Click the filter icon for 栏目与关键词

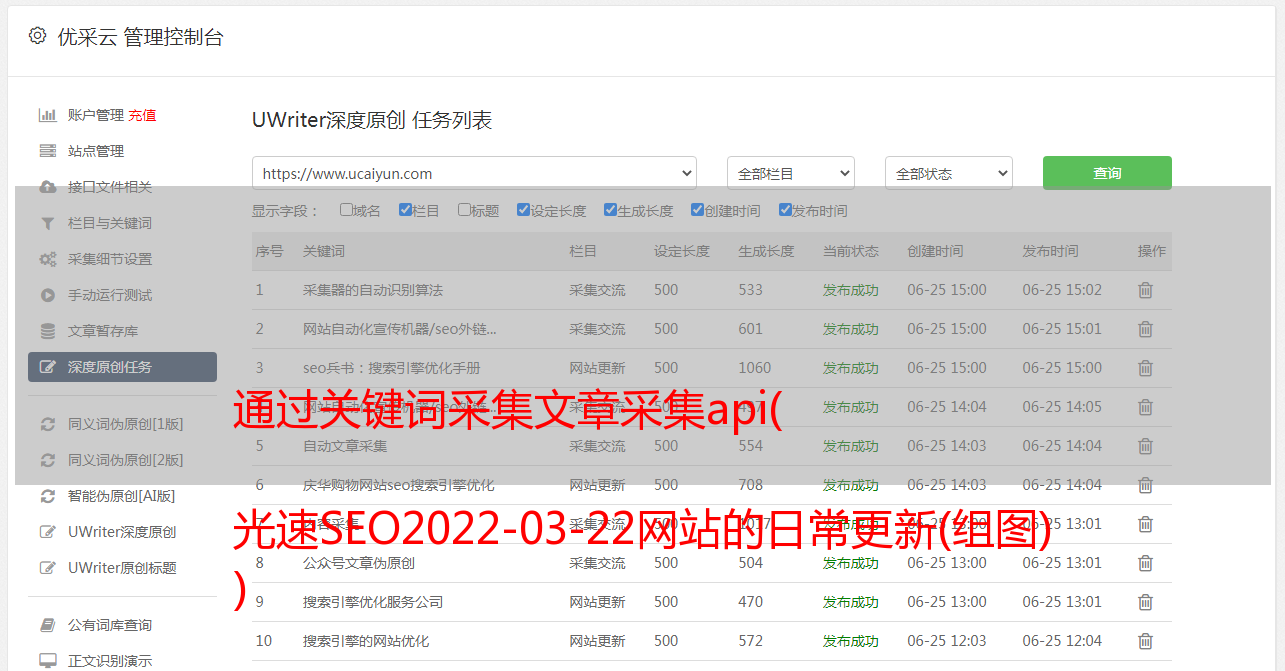point(47,223)
